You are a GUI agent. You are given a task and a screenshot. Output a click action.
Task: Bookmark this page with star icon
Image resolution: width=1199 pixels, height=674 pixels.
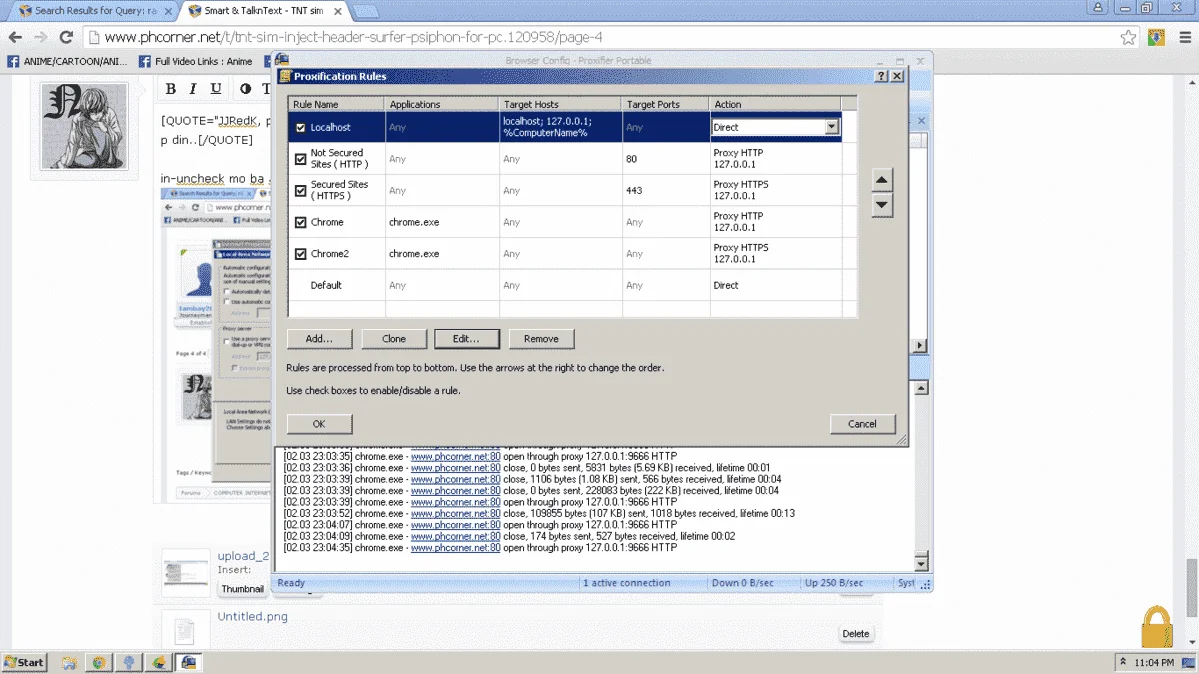click(x=1128, y=37)
